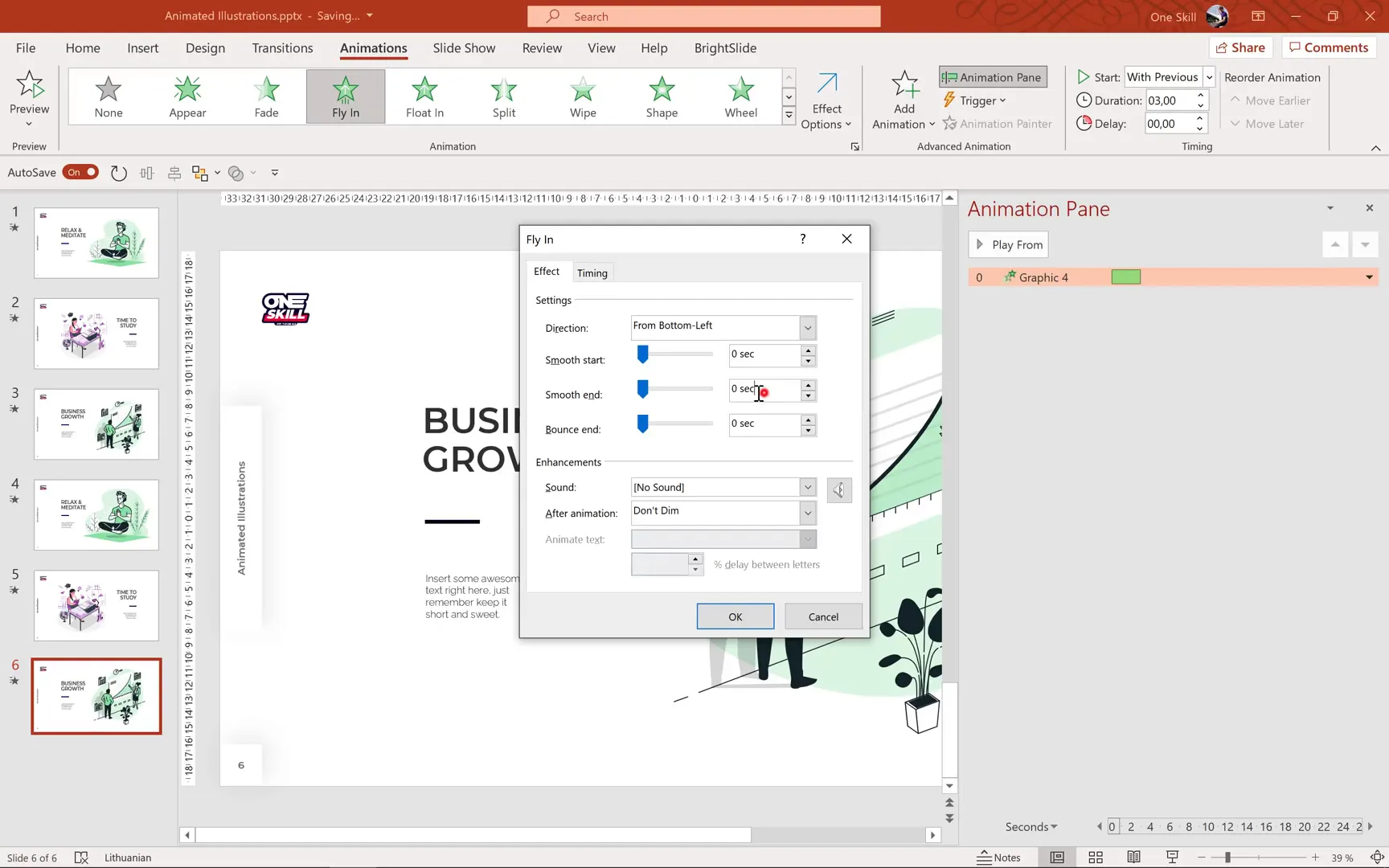The image size is (1389, 868).
Task: Turn off the AutoSave toggle
Action: click(80, 172)
